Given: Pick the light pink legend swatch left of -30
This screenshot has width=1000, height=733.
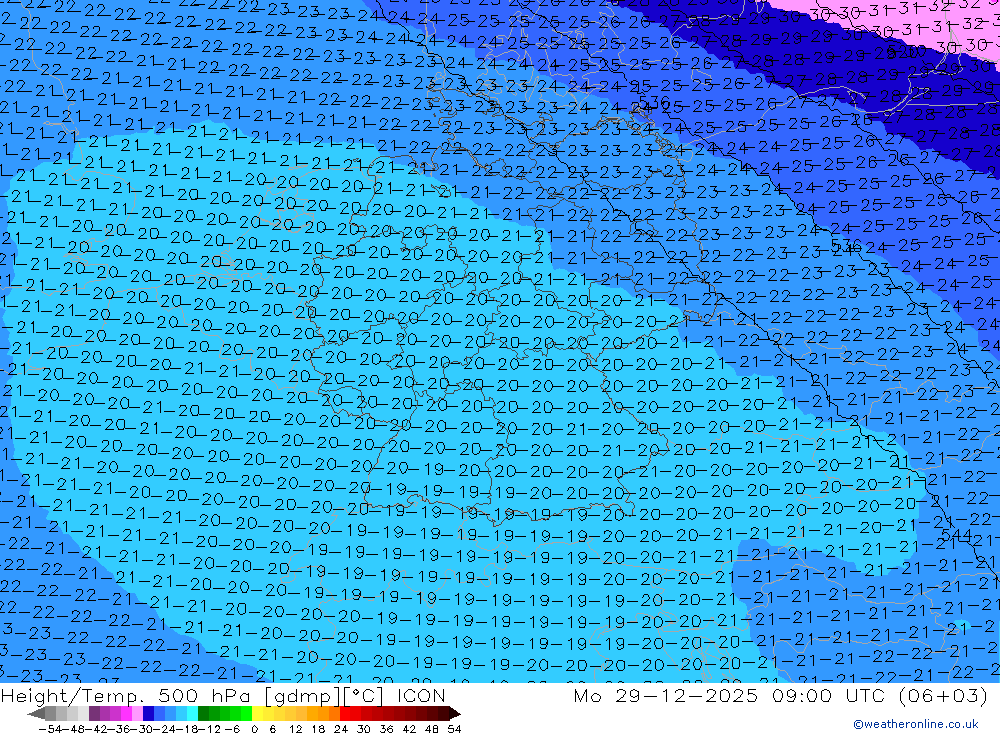Looking at the screenshot, I should (x=137, y=713).
